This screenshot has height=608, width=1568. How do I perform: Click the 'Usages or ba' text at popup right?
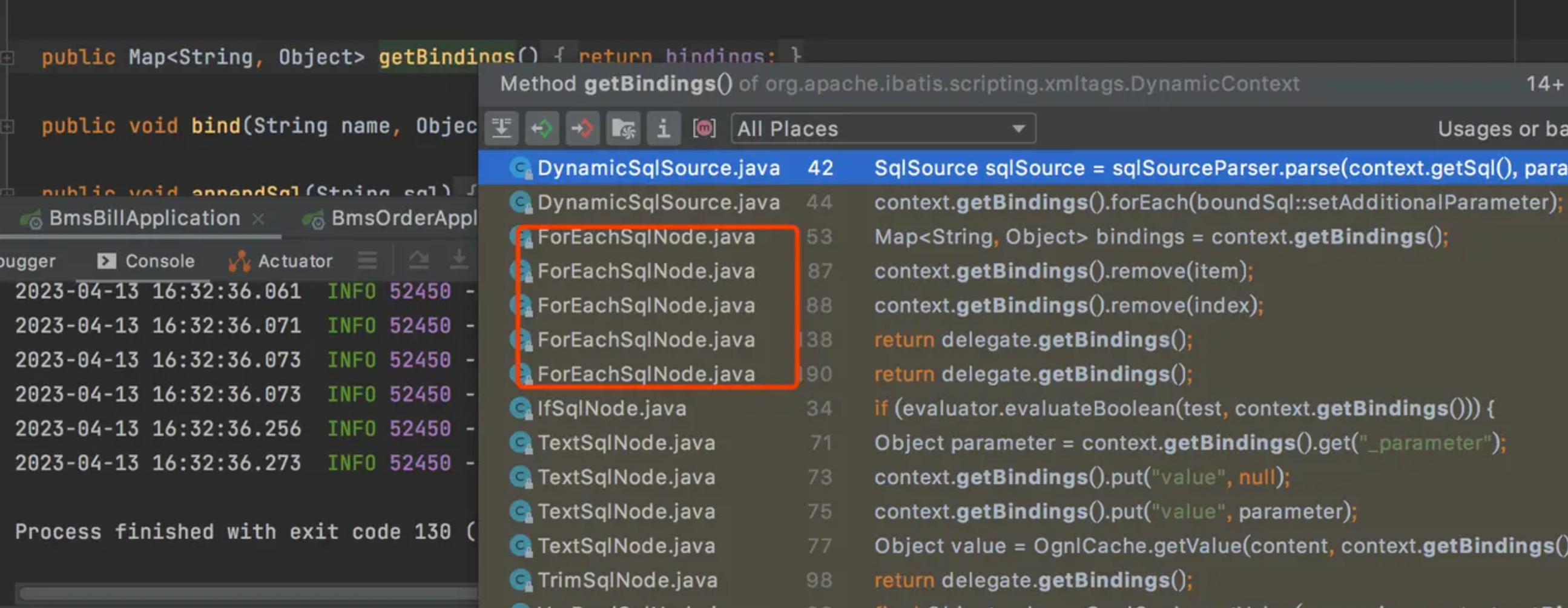[x=1502, y=129]
